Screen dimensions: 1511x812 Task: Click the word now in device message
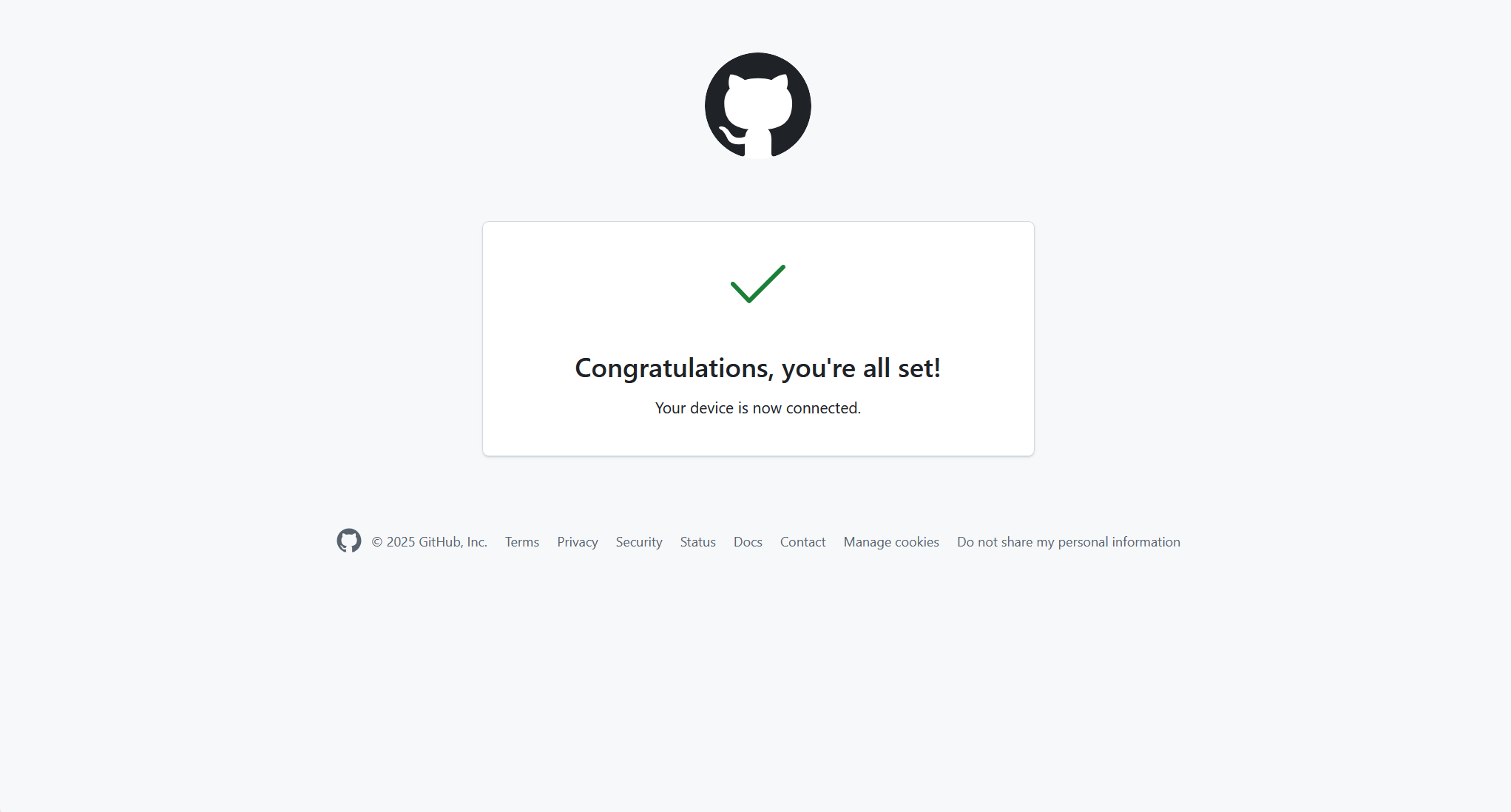click(x=767, y=408)
